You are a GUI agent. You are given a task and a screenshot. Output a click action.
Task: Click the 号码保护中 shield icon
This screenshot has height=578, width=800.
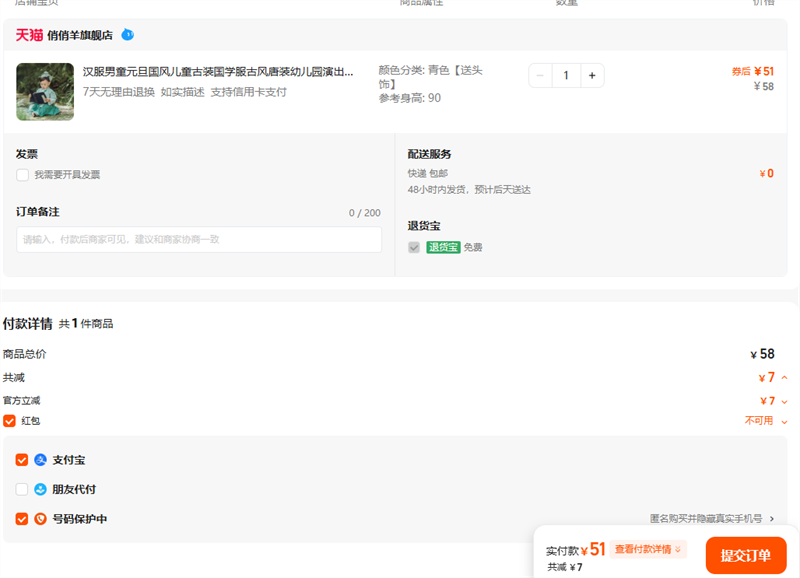tap(41, 519)
